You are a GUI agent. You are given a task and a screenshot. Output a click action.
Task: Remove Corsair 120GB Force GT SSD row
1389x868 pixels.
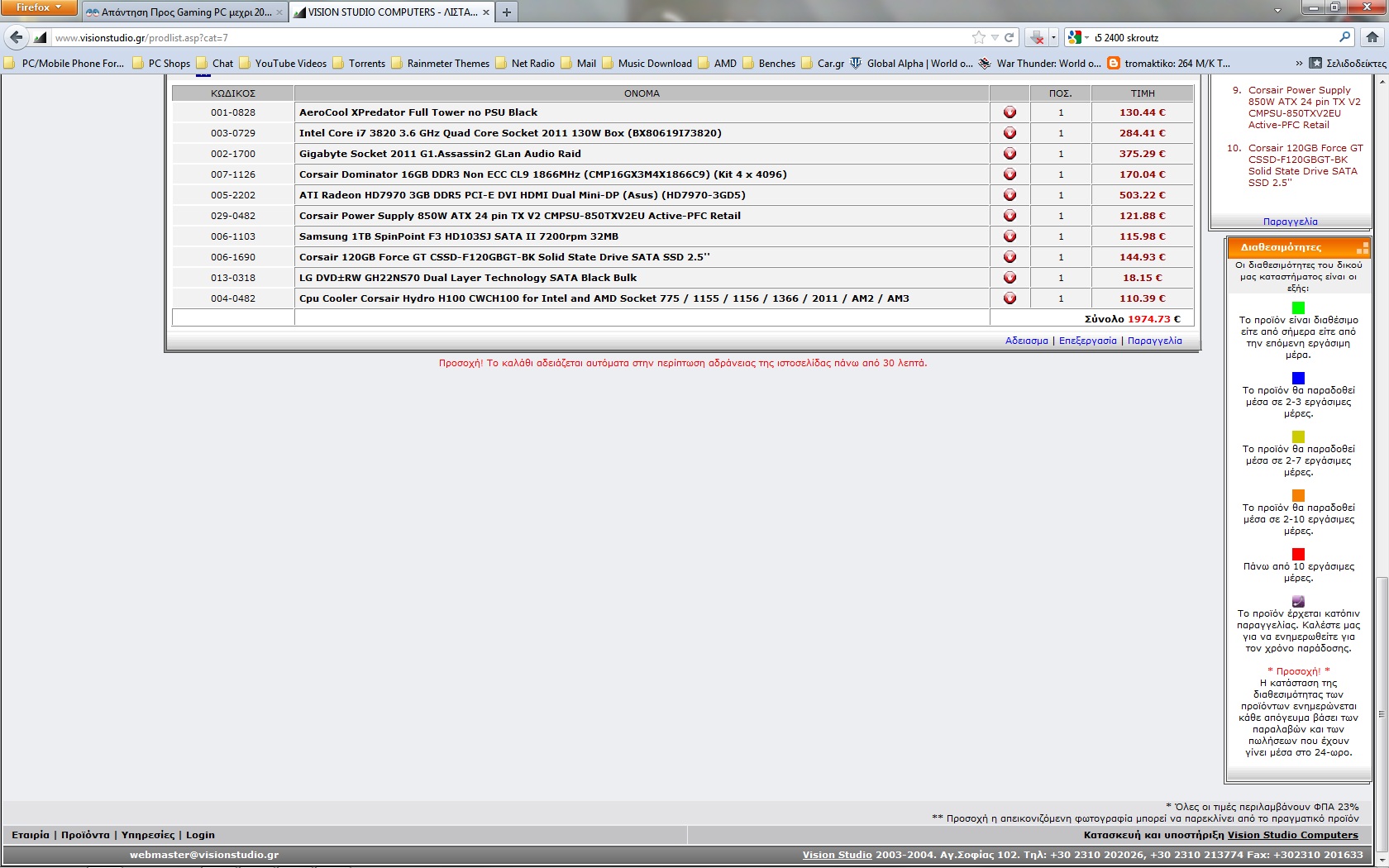coord(1010,257)
